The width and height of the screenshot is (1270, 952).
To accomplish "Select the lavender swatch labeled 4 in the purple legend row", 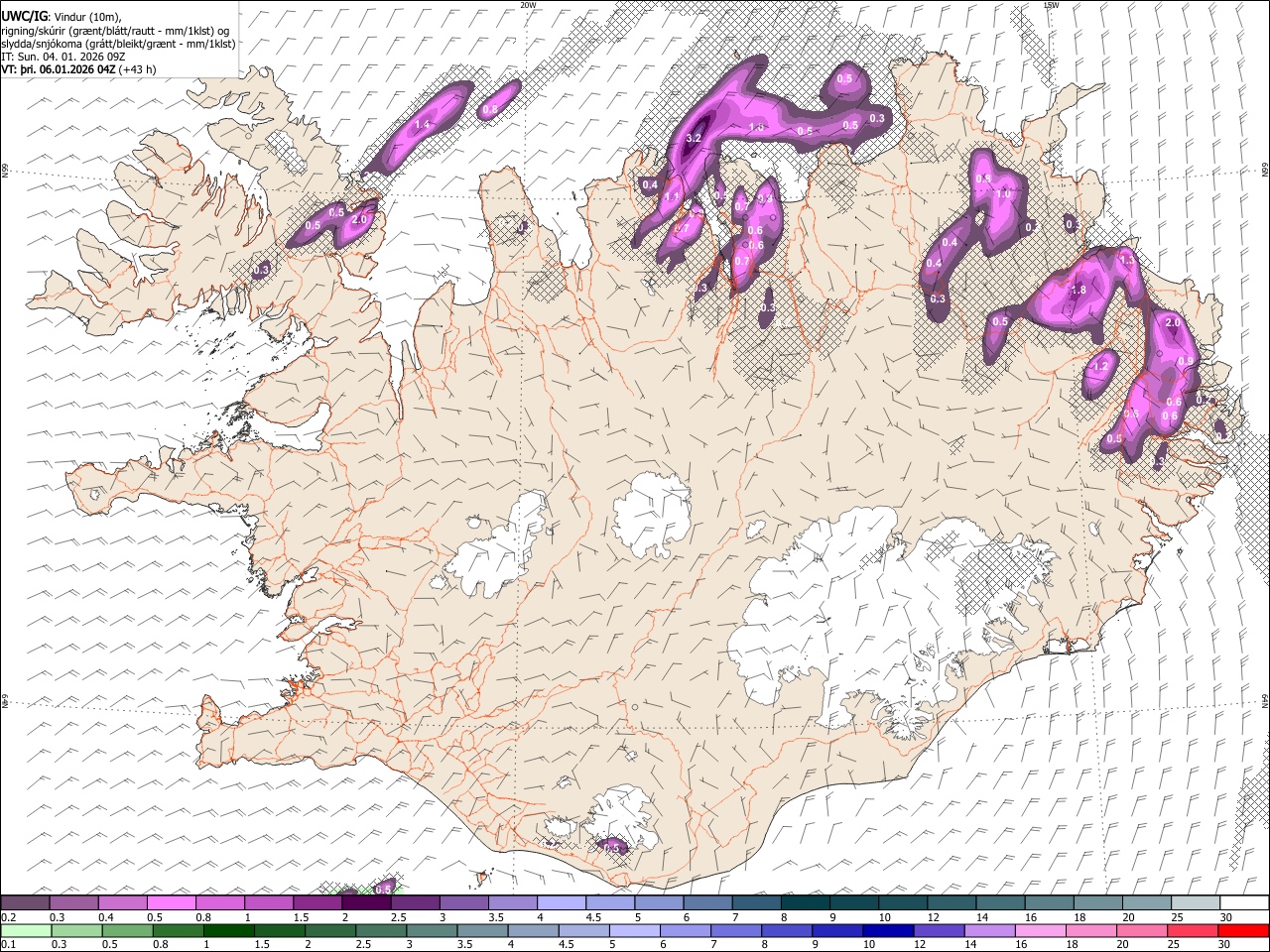I will (562, 902).
